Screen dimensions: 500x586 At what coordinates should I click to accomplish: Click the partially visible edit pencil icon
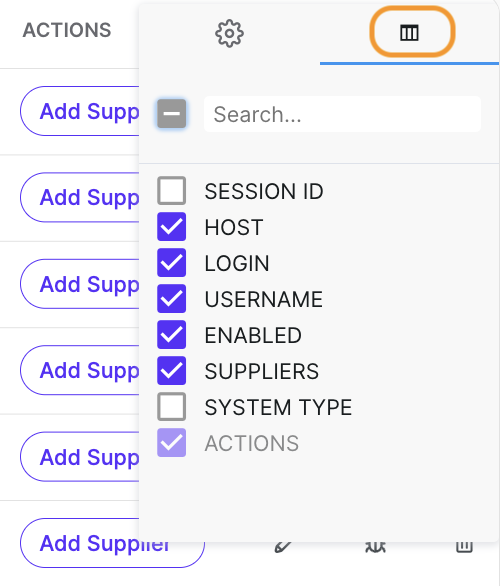click(x=283, y=547)
